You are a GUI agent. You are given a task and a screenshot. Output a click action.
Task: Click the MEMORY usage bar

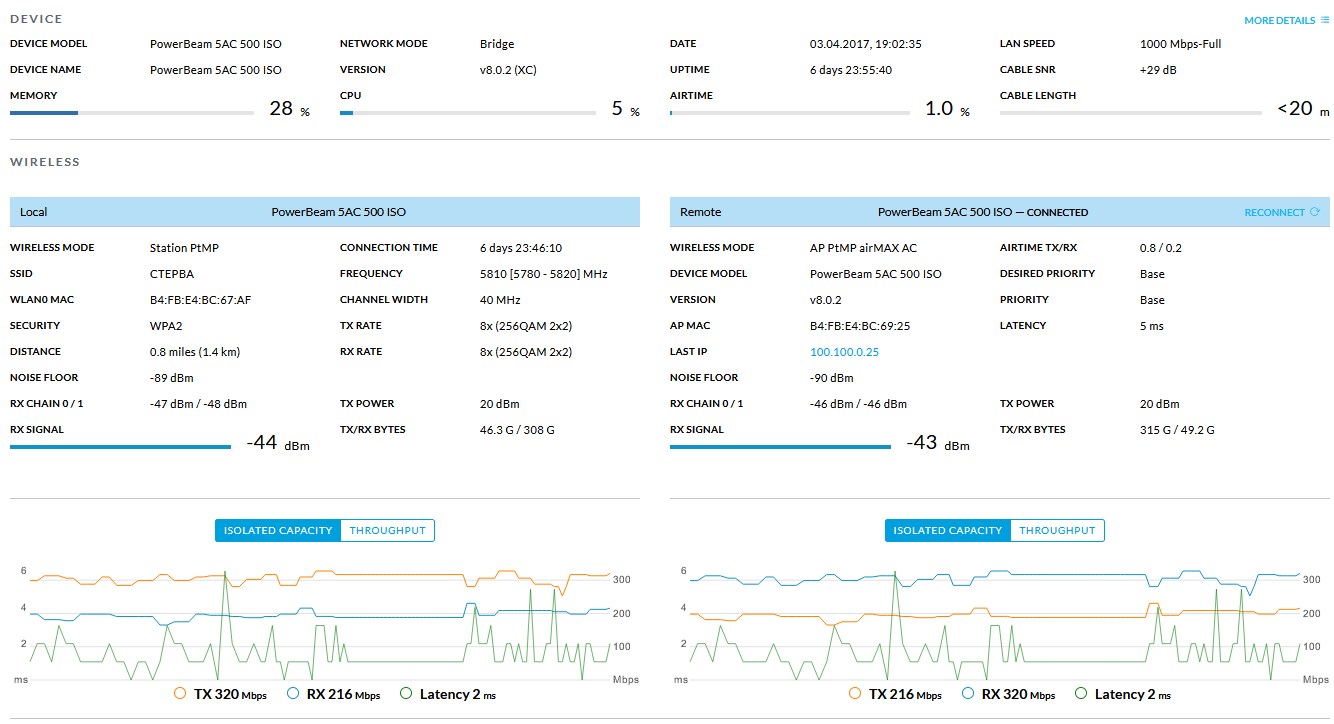132,113
